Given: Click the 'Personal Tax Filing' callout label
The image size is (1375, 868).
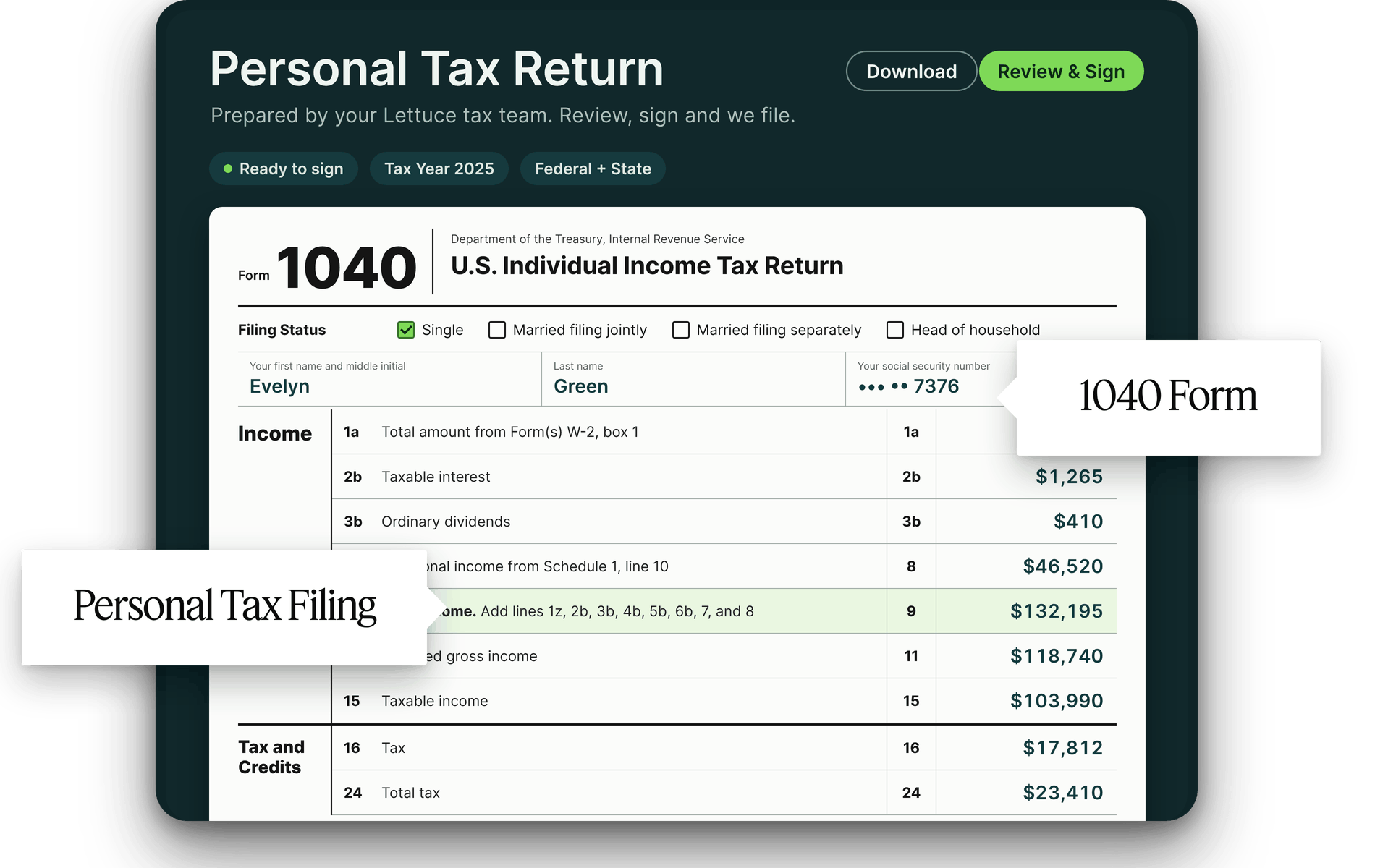Looking at the screenshot, I should coord(224,606).
